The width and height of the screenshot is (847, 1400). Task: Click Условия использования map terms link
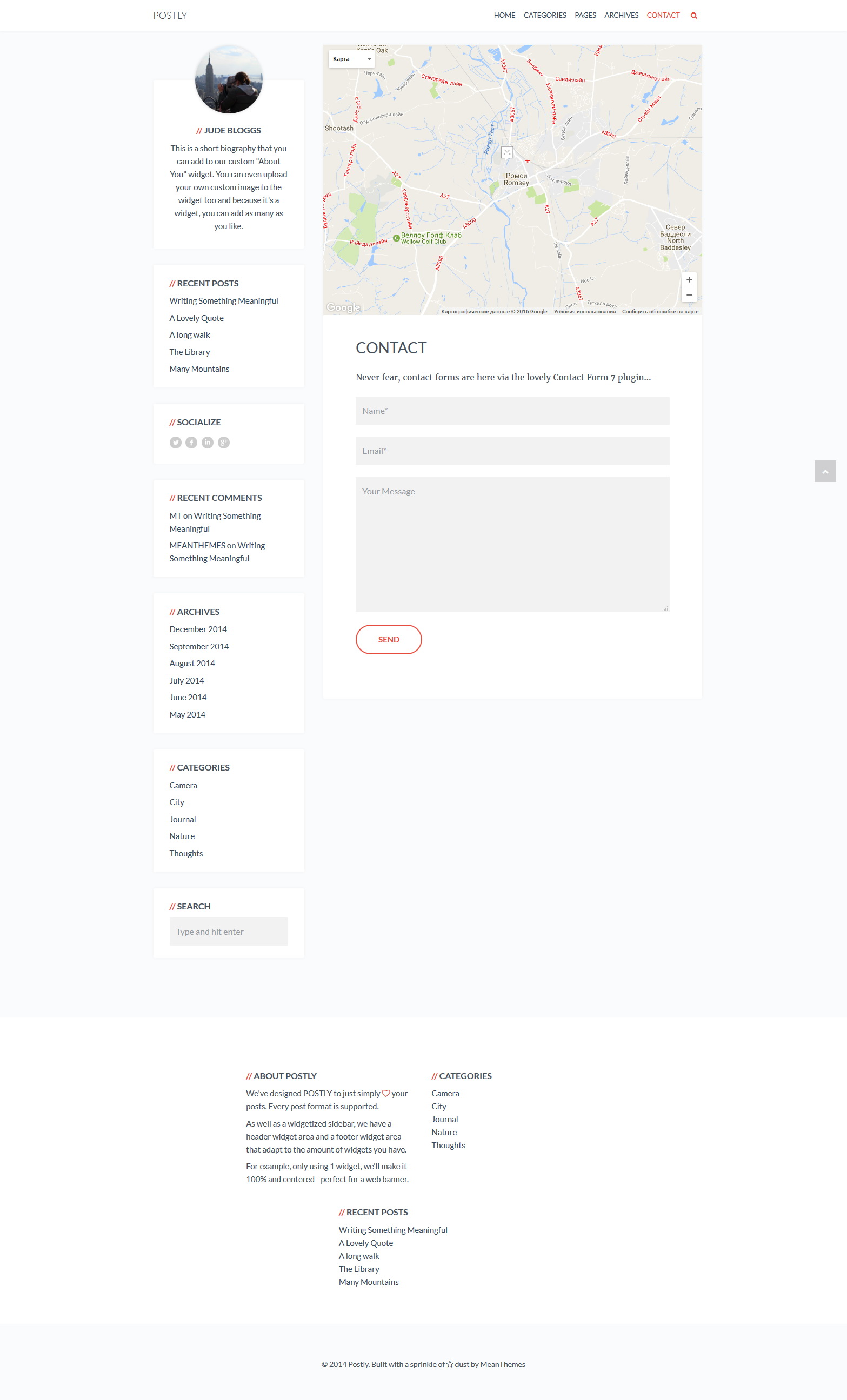point(584,312)
